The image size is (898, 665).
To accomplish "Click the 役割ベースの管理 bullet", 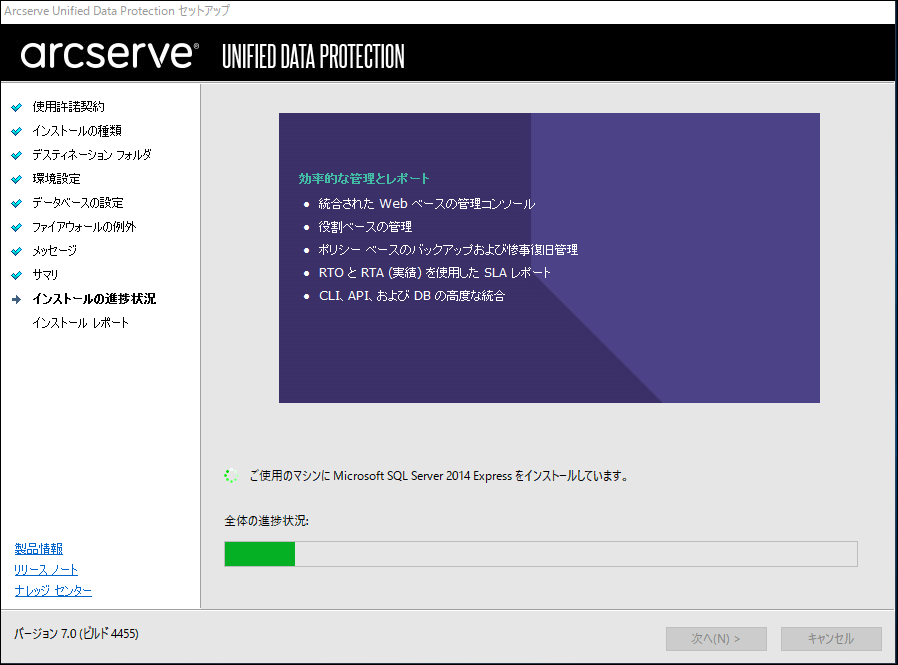I will coord(365,227).
